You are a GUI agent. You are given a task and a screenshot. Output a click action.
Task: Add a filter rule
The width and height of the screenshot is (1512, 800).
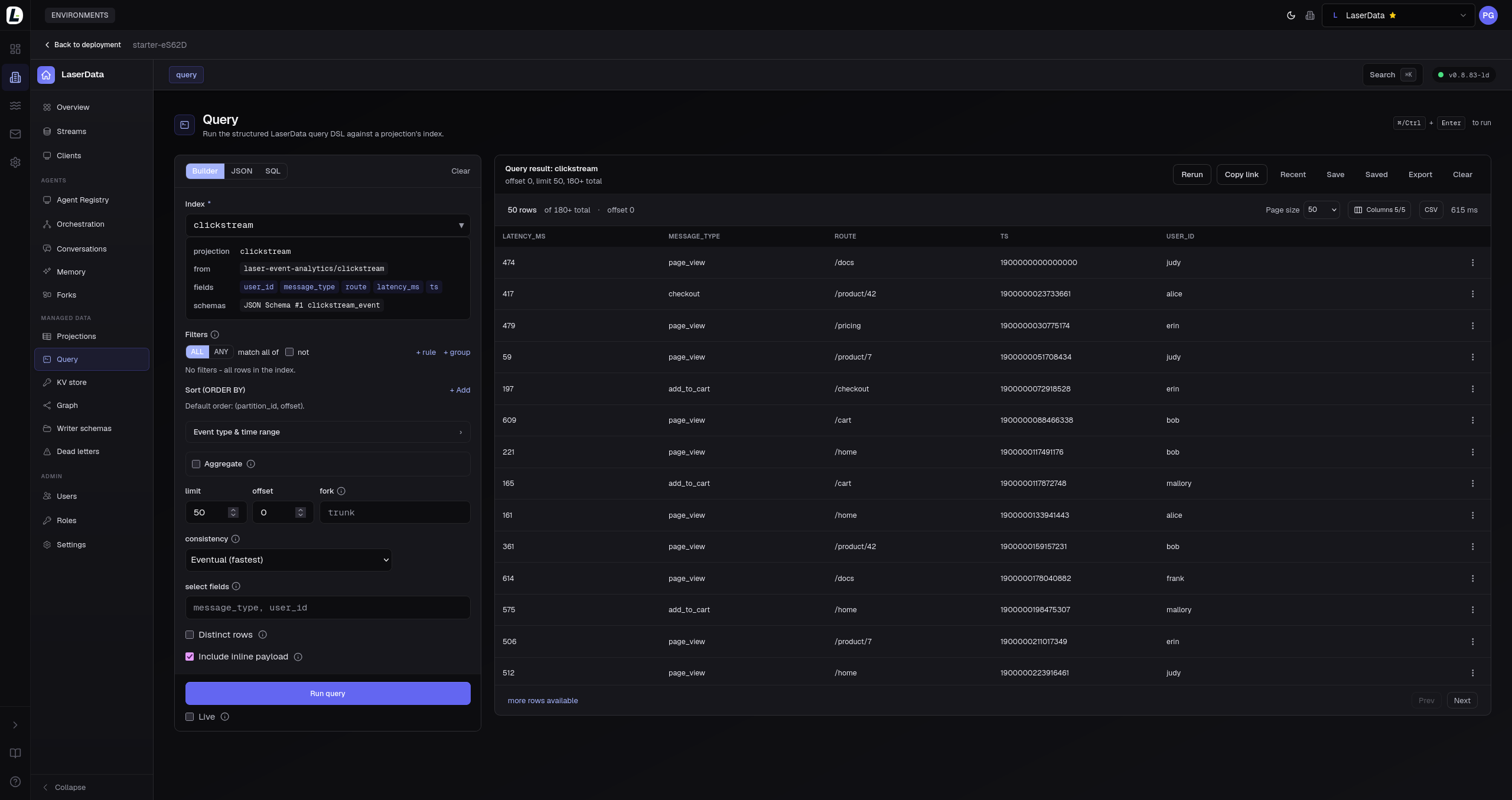point(426,352)
